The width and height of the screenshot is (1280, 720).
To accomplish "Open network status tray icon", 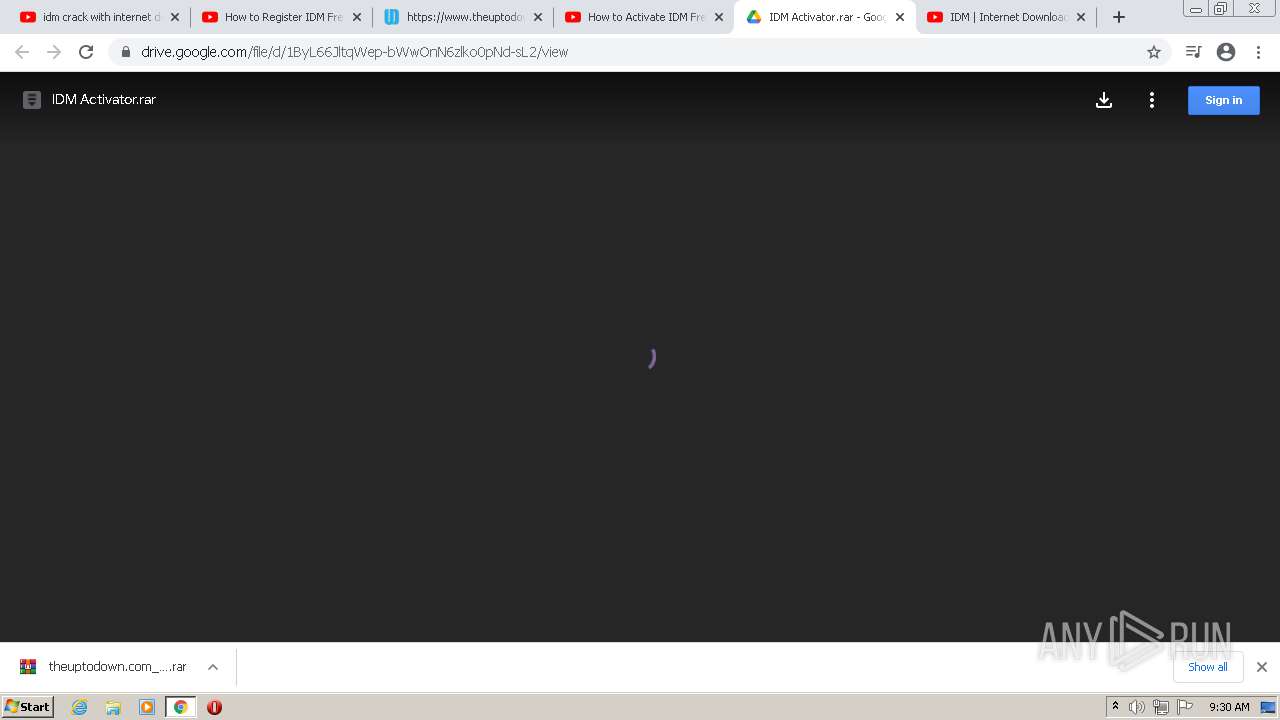I will [1161, 707].
